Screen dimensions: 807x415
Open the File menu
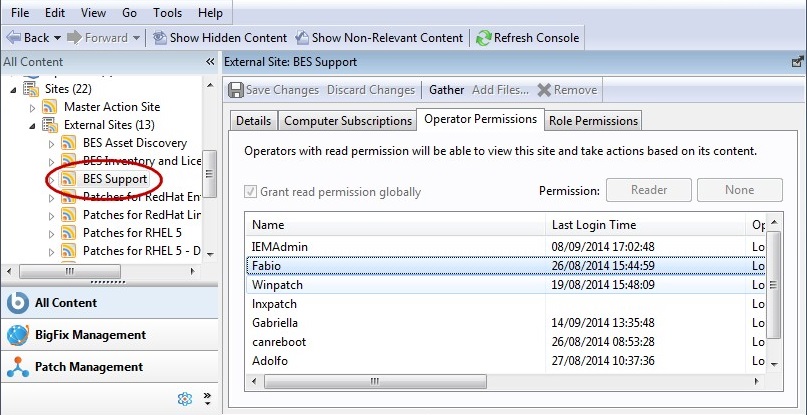[x=20, y=13]
